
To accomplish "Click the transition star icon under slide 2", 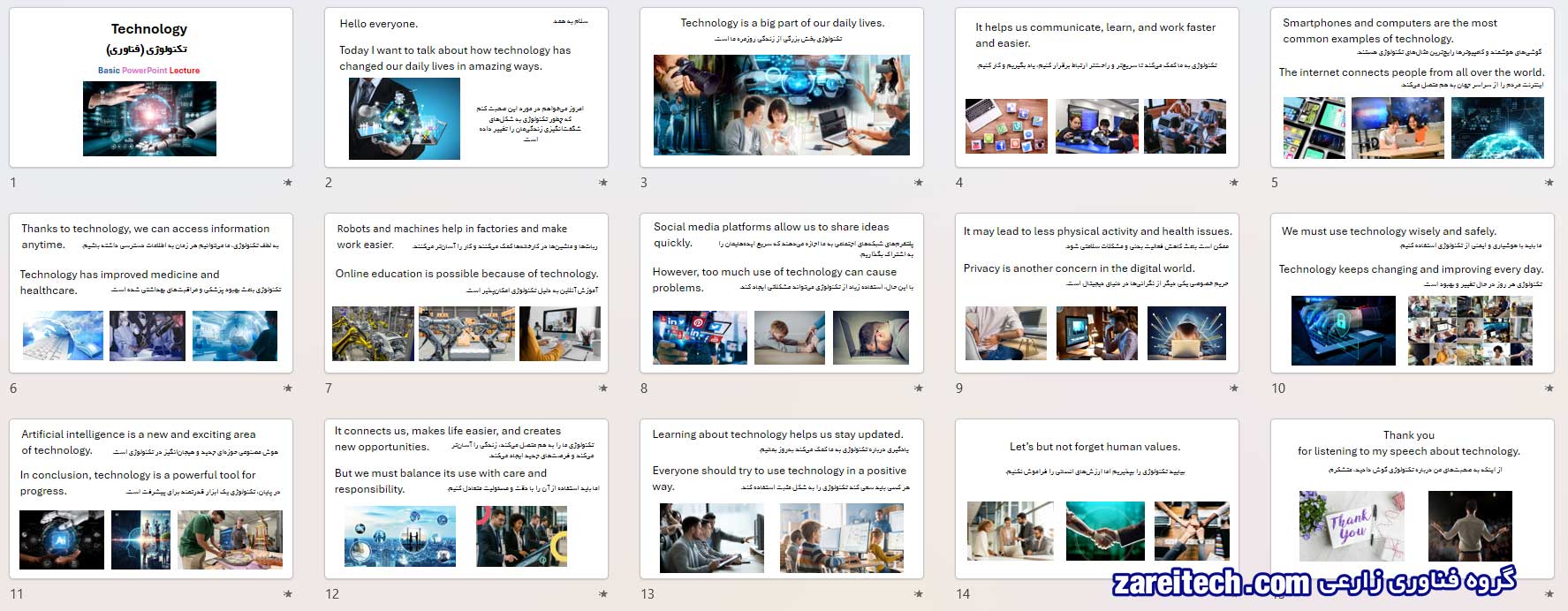I will [603, 183].
